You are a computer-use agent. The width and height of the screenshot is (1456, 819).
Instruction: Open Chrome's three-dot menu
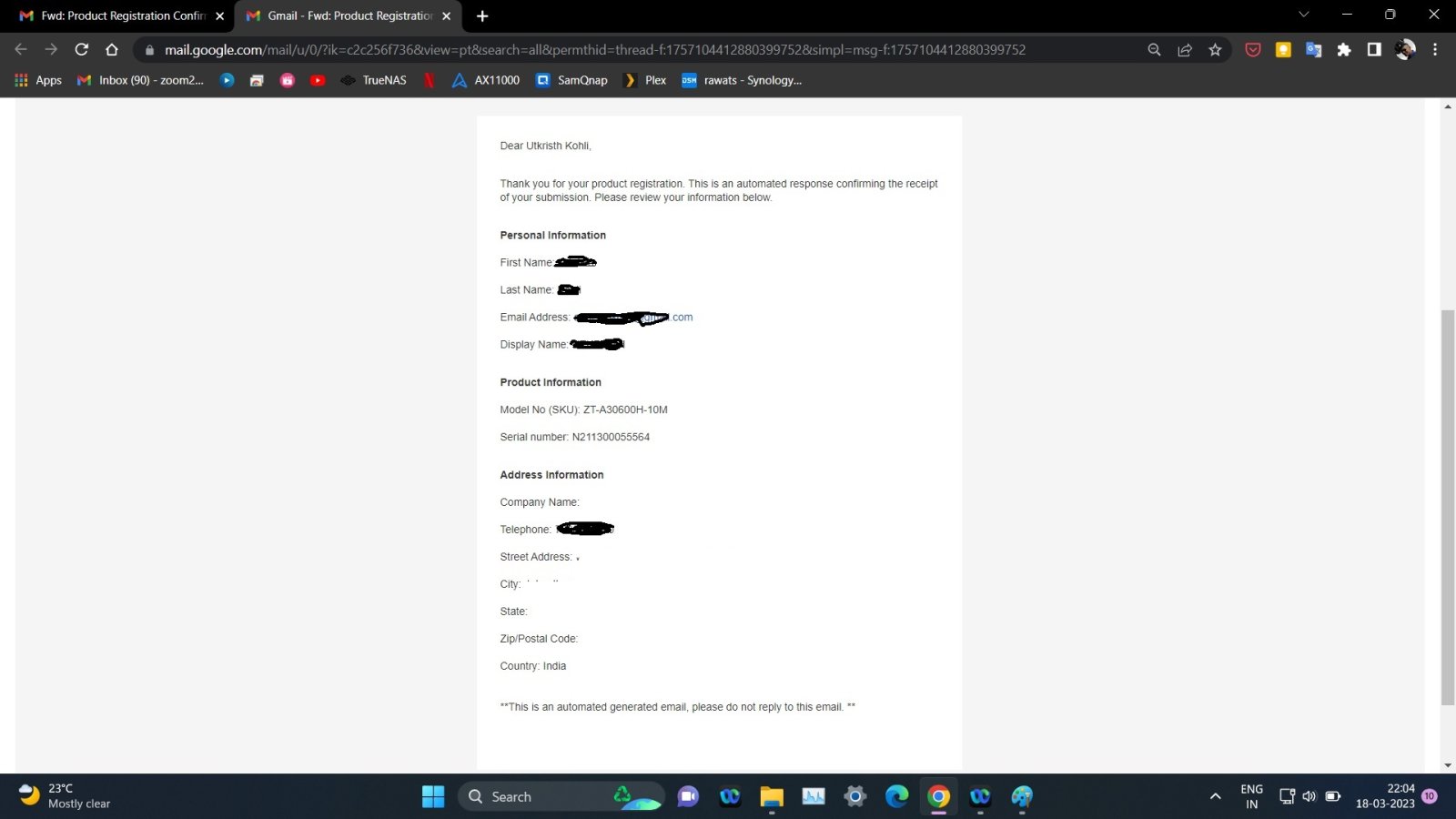[x=1435, y=50]
